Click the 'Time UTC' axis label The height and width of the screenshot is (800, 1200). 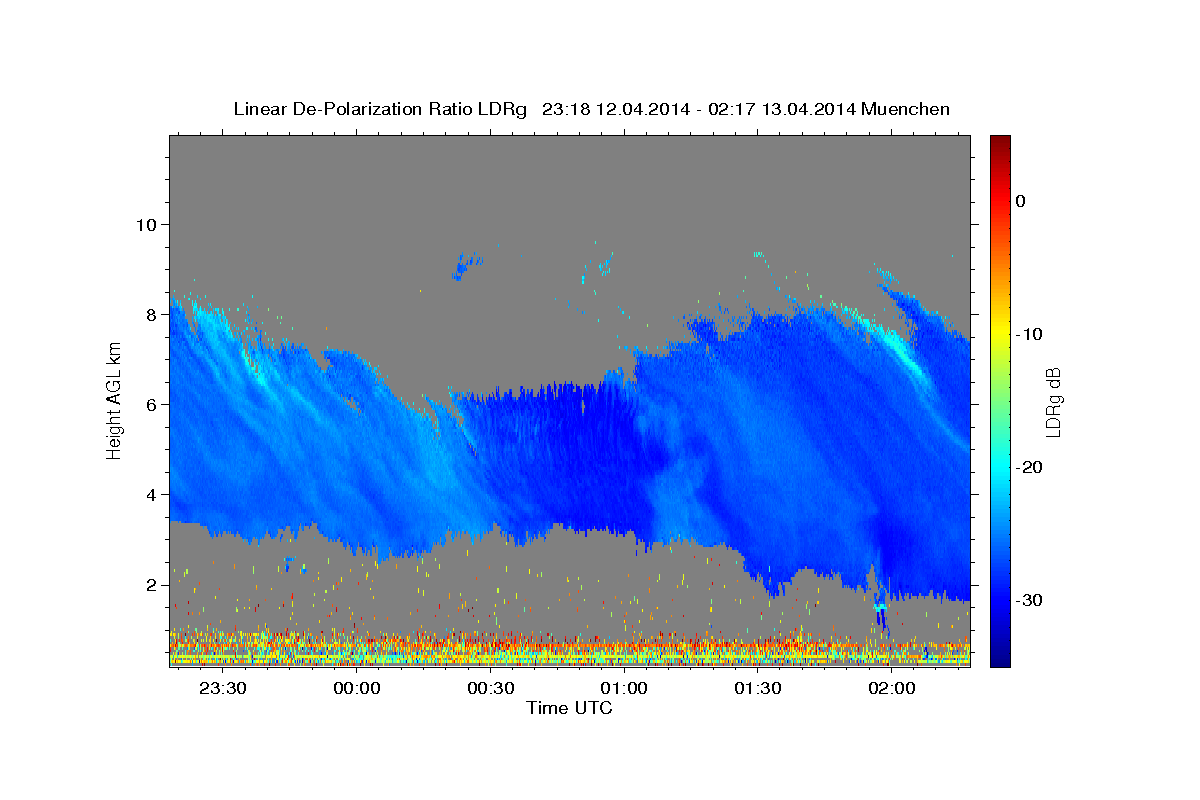569,708
